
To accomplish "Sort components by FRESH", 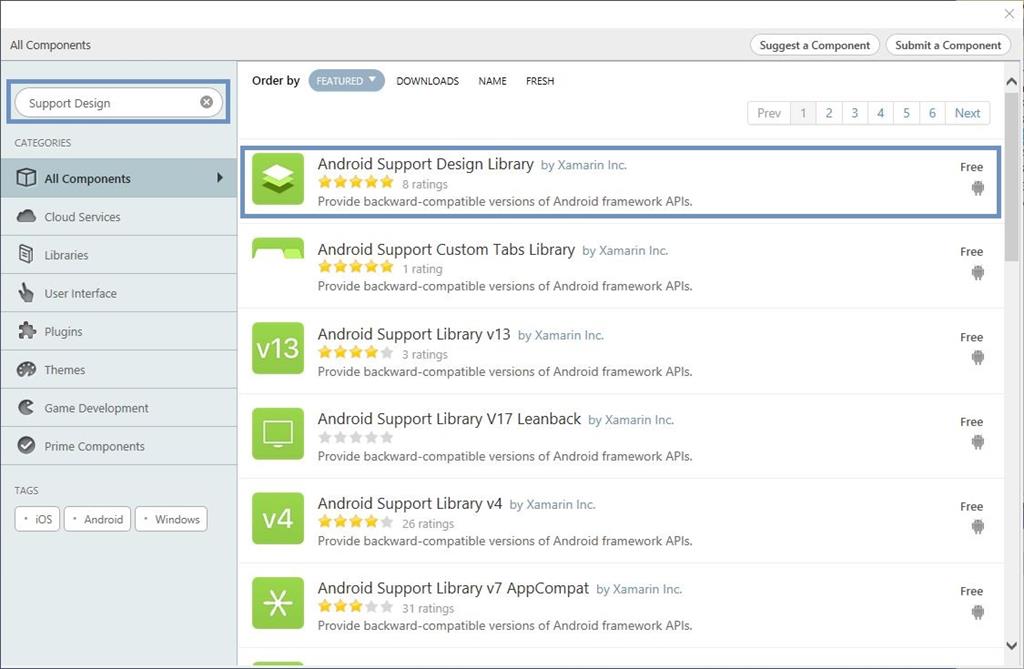I will 540,81.
